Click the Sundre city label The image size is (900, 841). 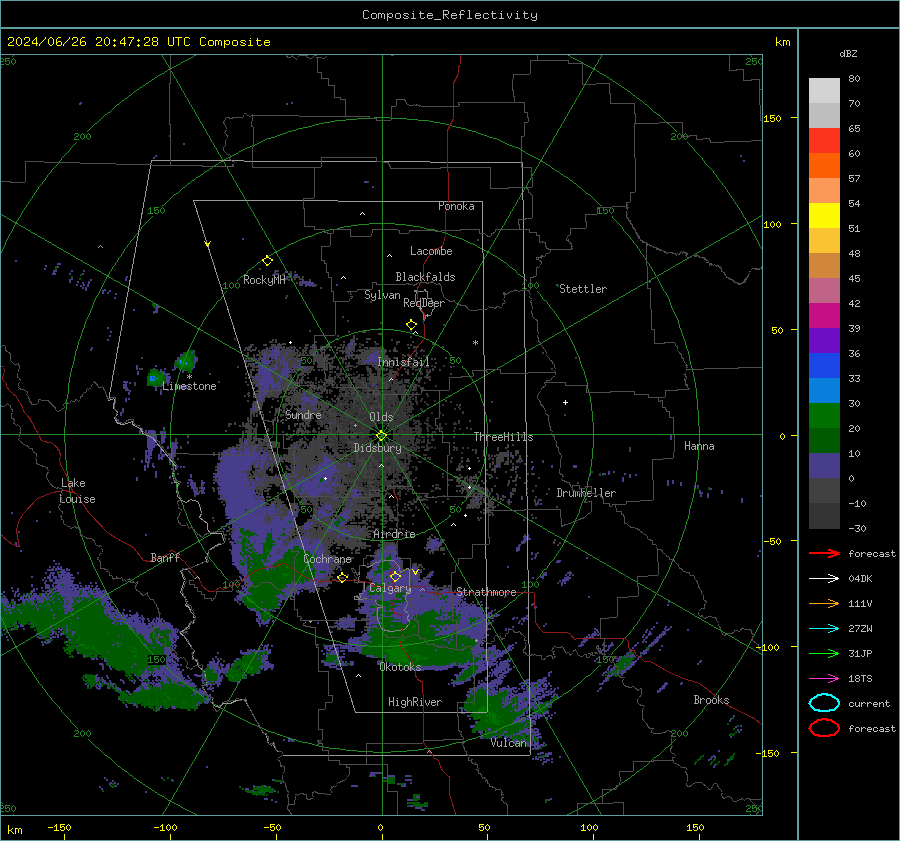tap(303, 414)
